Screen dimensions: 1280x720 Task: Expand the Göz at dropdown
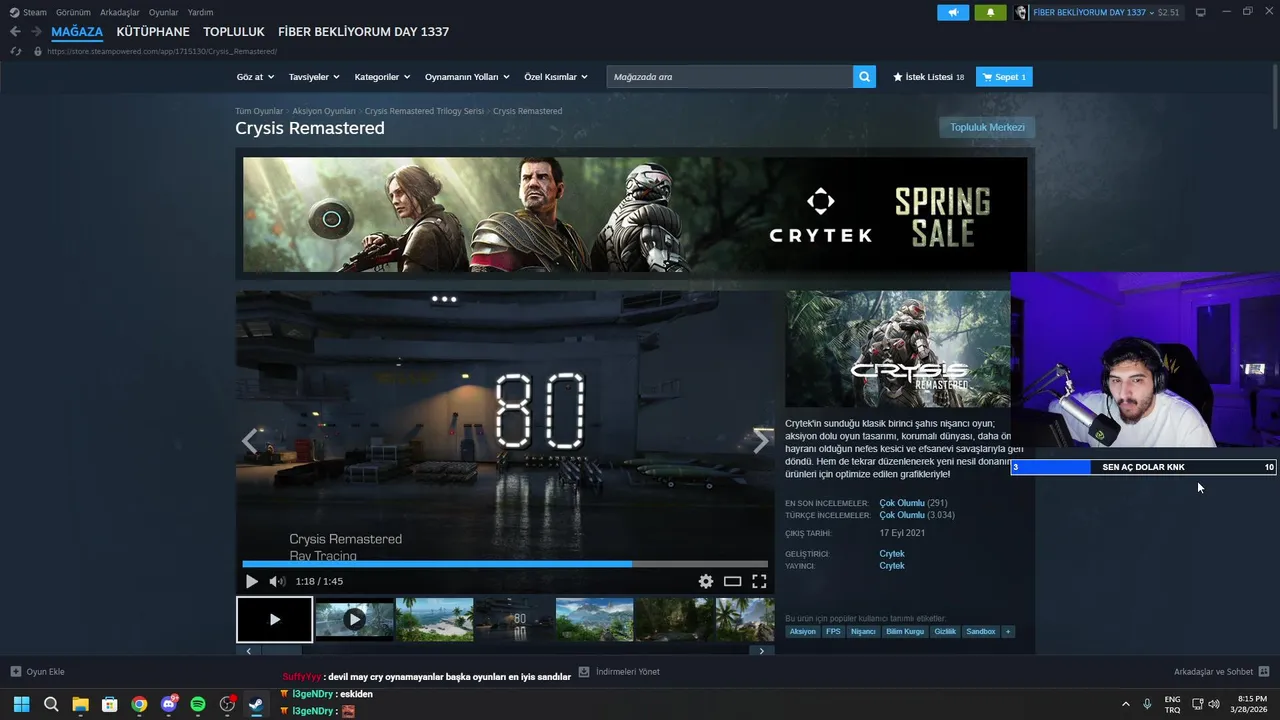click(x=255, y=77)
